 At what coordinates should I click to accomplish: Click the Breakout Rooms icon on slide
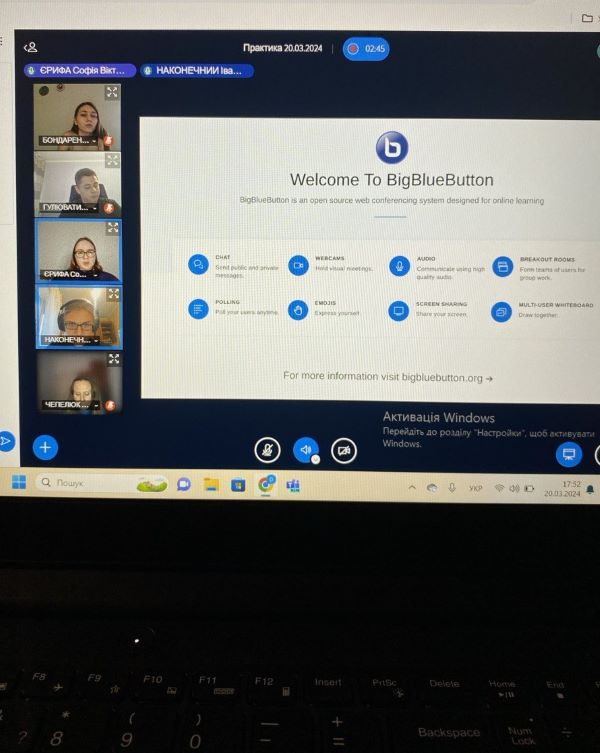coord(502,267)
